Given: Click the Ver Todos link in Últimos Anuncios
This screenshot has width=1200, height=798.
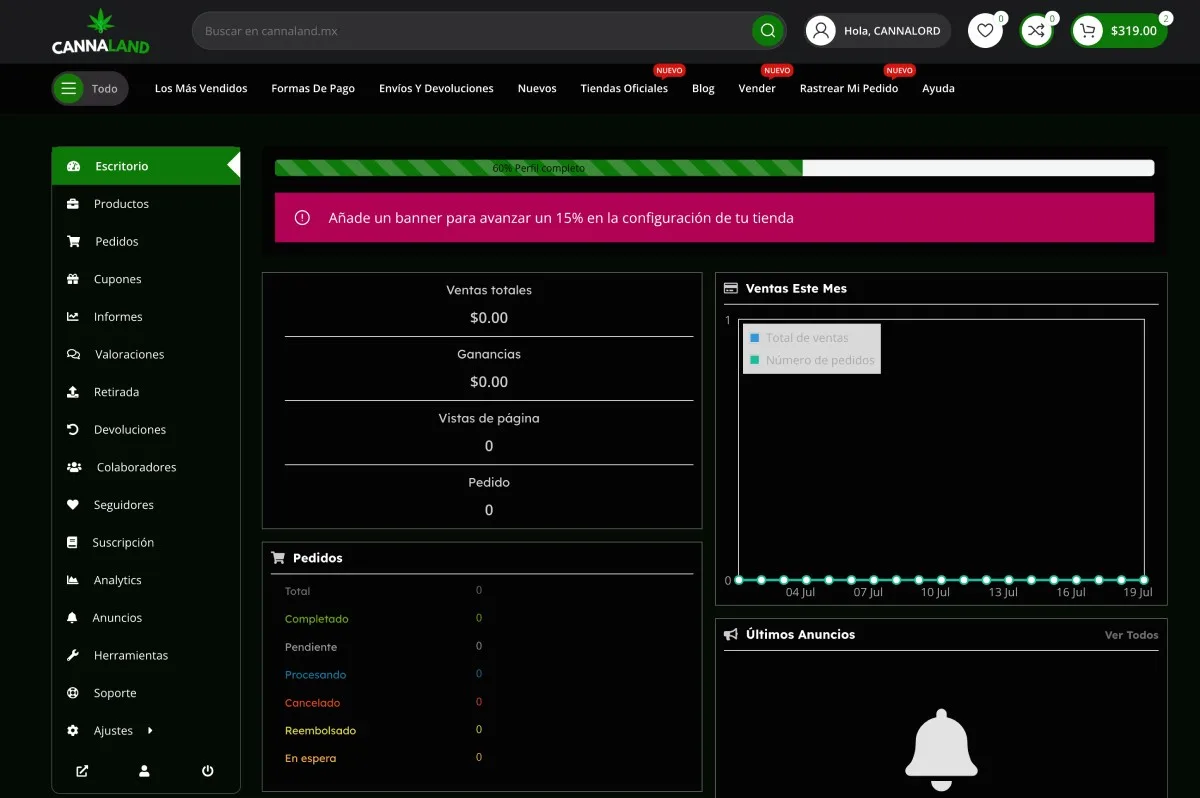Looking at the screenshot, I should 1132,635.
